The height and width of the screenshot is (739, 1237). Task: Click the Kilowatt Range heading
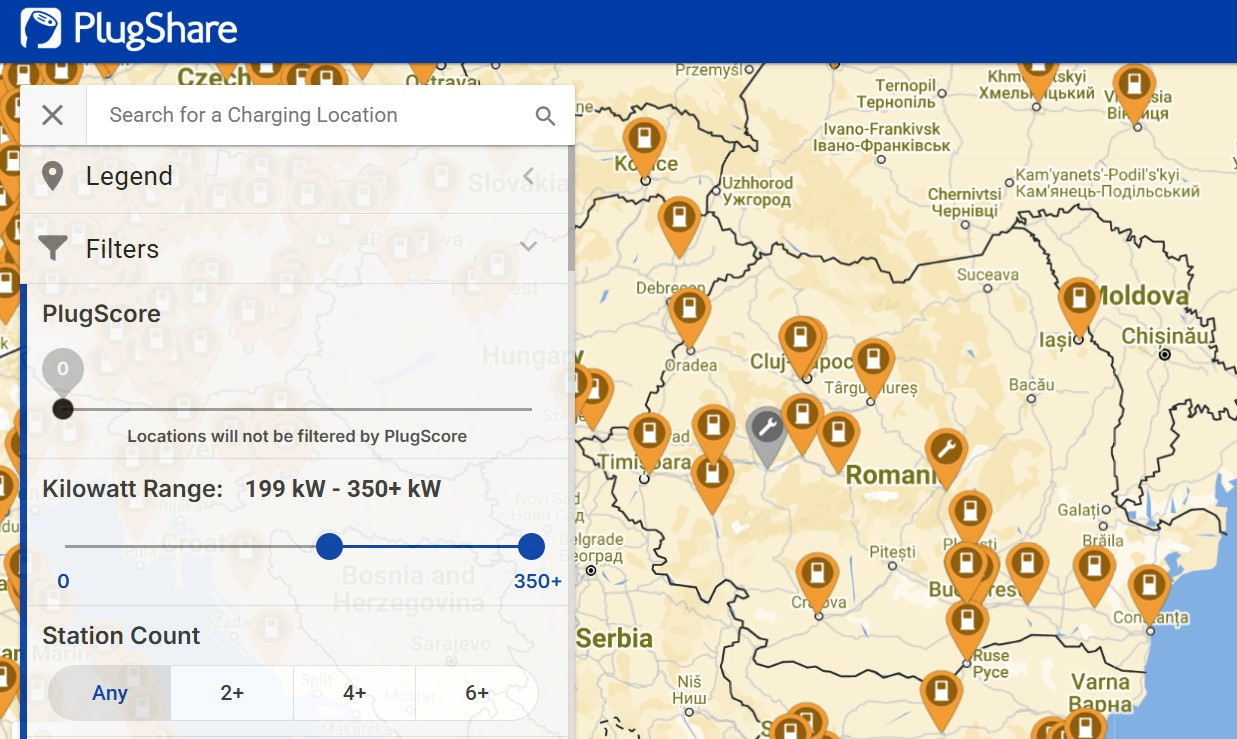(x=132, y=489)
